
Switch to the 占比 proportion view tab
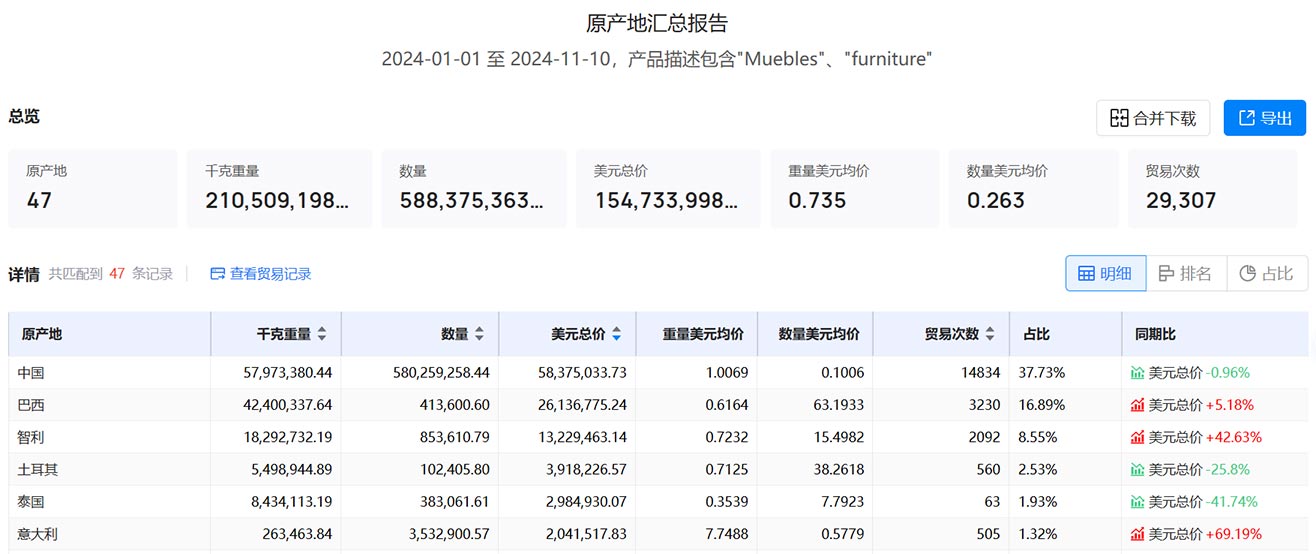(x=1267, y=274)
